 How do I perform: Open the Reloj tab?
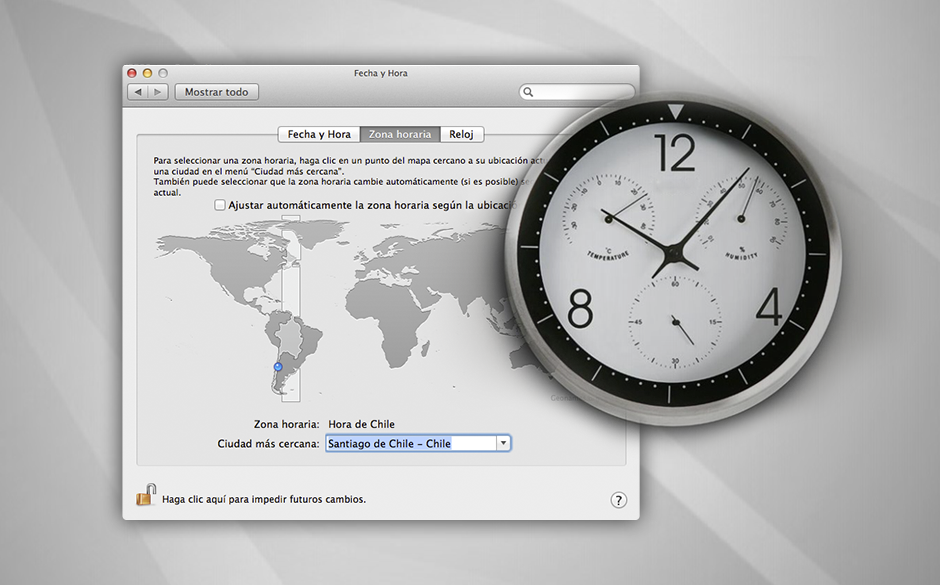461,134
